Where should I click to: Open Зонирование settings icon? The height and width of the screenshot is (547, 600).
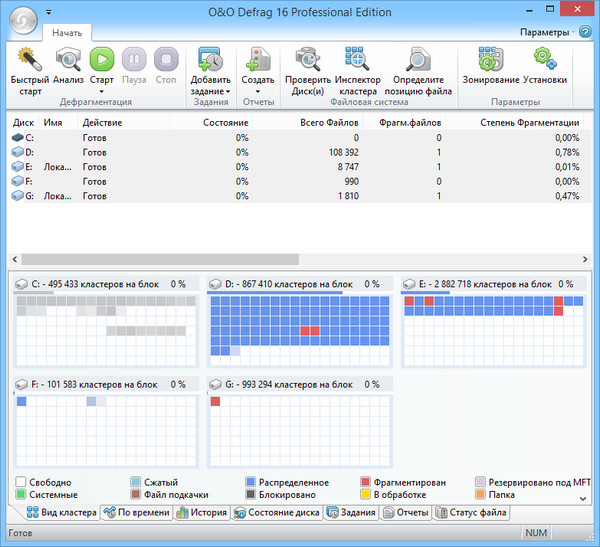(x=490, y=59)
